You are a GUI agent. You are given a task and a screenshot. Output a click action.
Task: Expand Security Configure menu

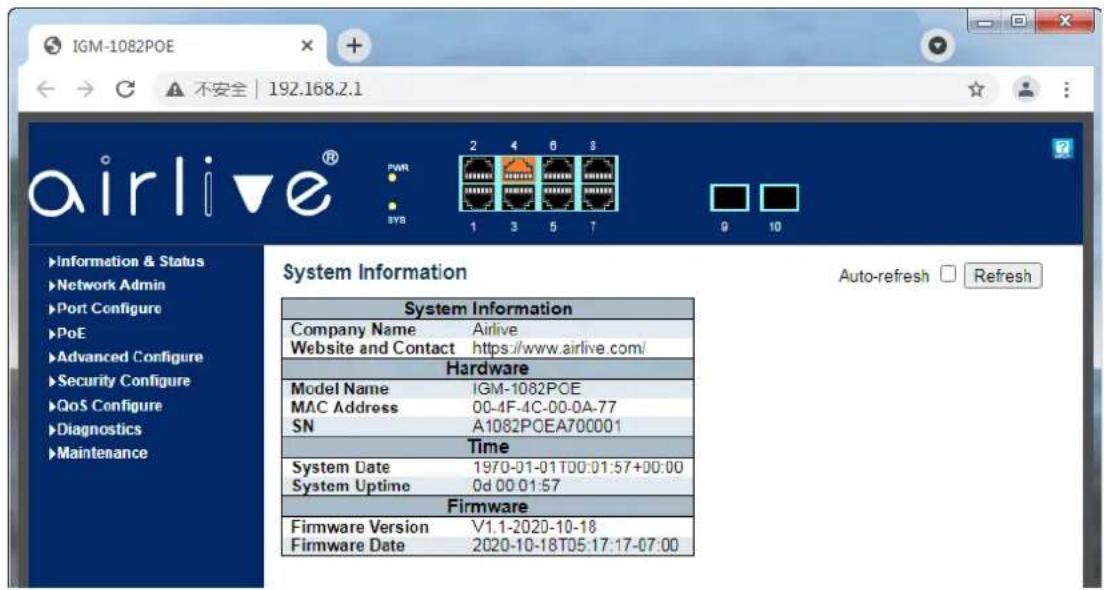click(x=120, y=381)
